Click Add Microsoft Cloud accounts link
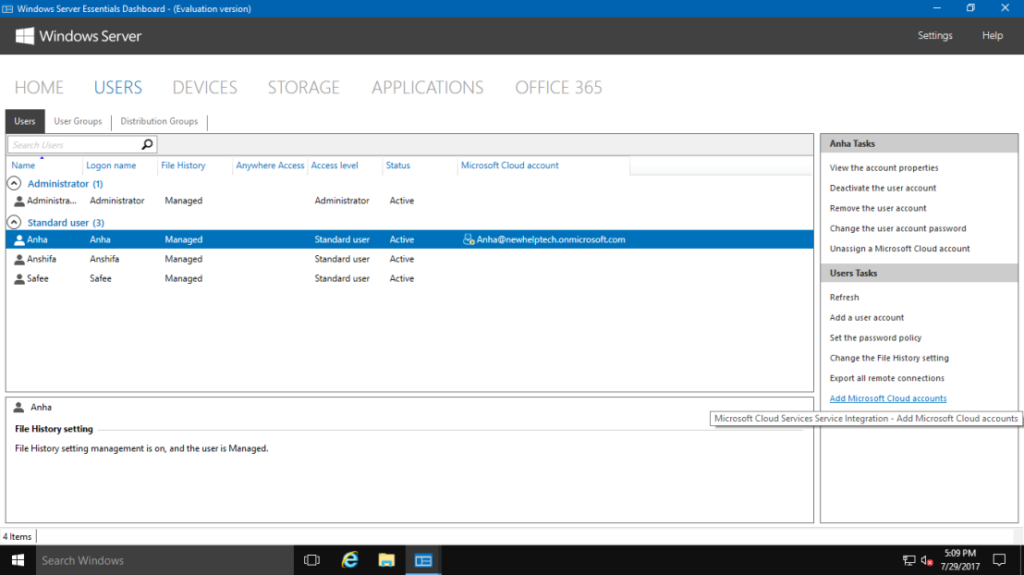Viewport: 1024px width, 575px height. point(888,399)
